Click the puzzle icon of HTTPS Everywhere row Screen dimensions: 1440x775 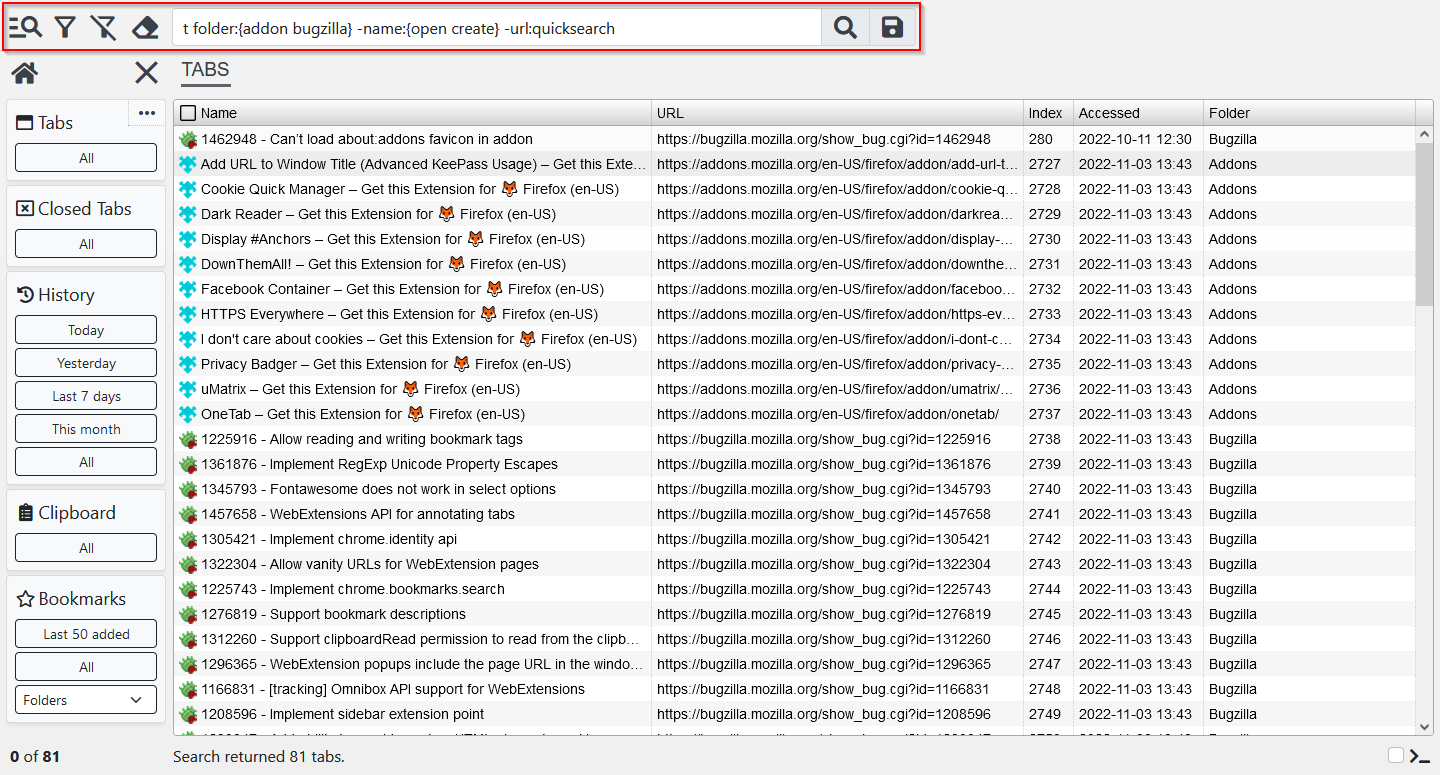(x=188, y=314)
